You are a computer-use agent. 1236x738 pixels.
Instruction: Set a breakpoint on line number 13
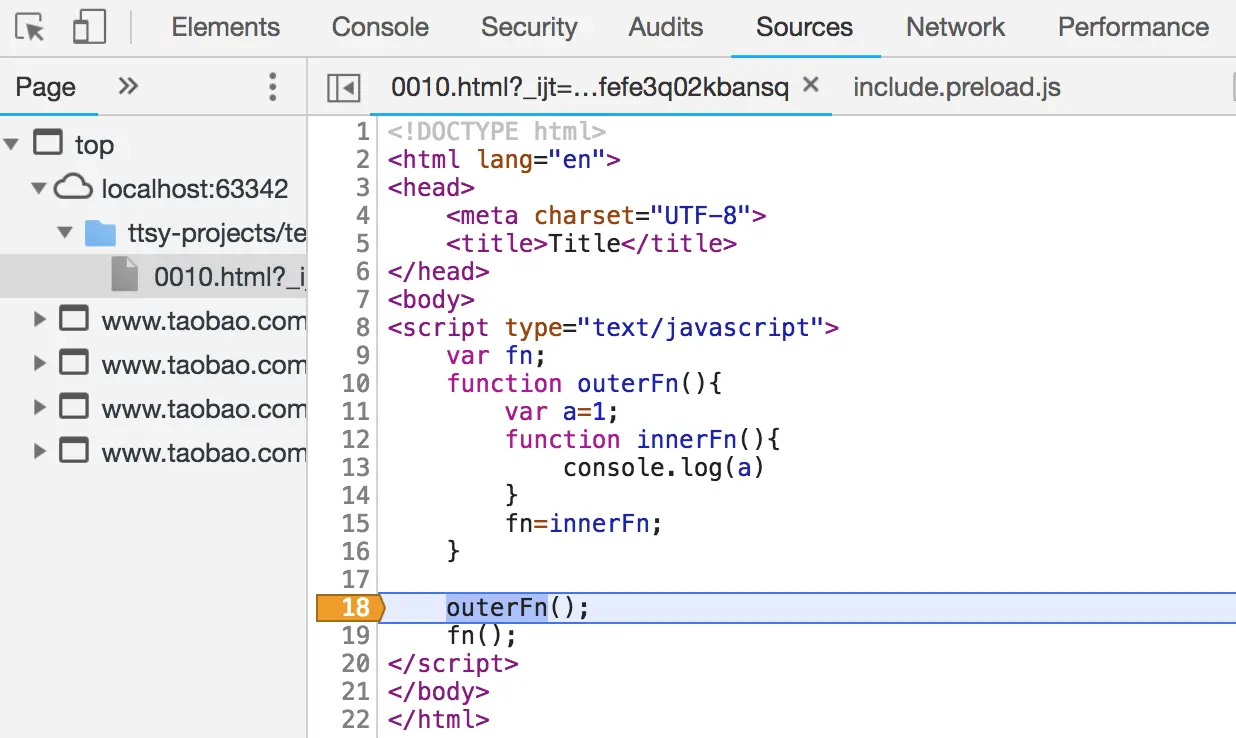355,467
